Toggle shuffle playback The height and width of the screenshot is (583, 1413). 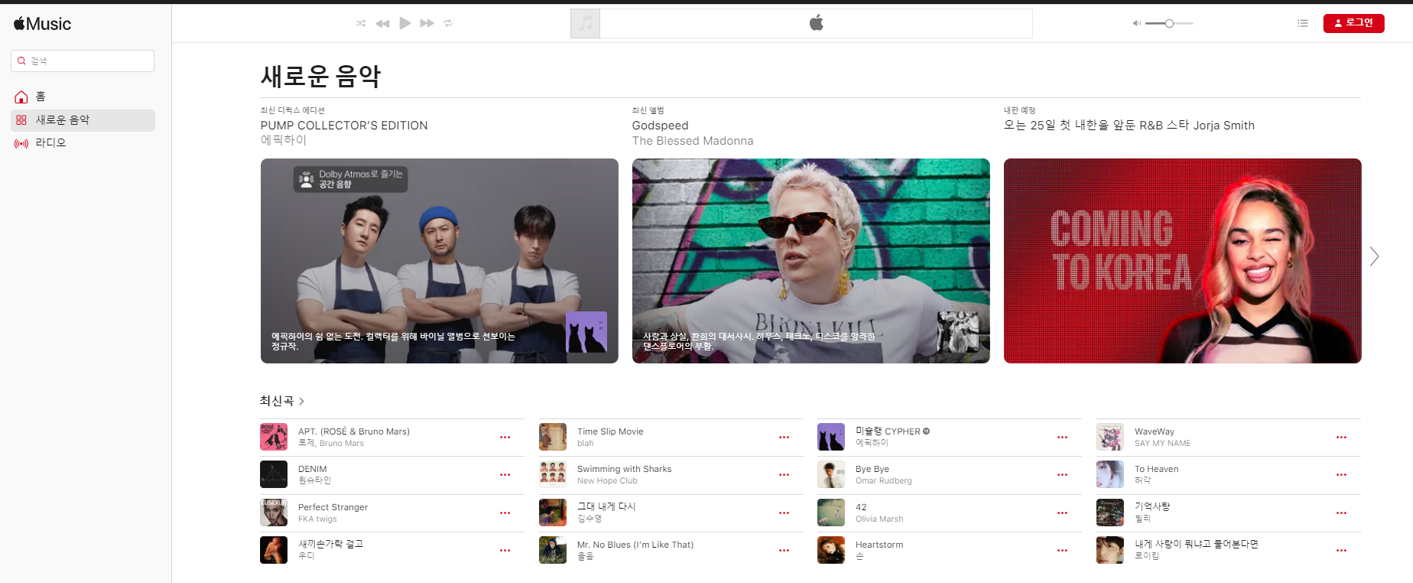pos(361,23)
